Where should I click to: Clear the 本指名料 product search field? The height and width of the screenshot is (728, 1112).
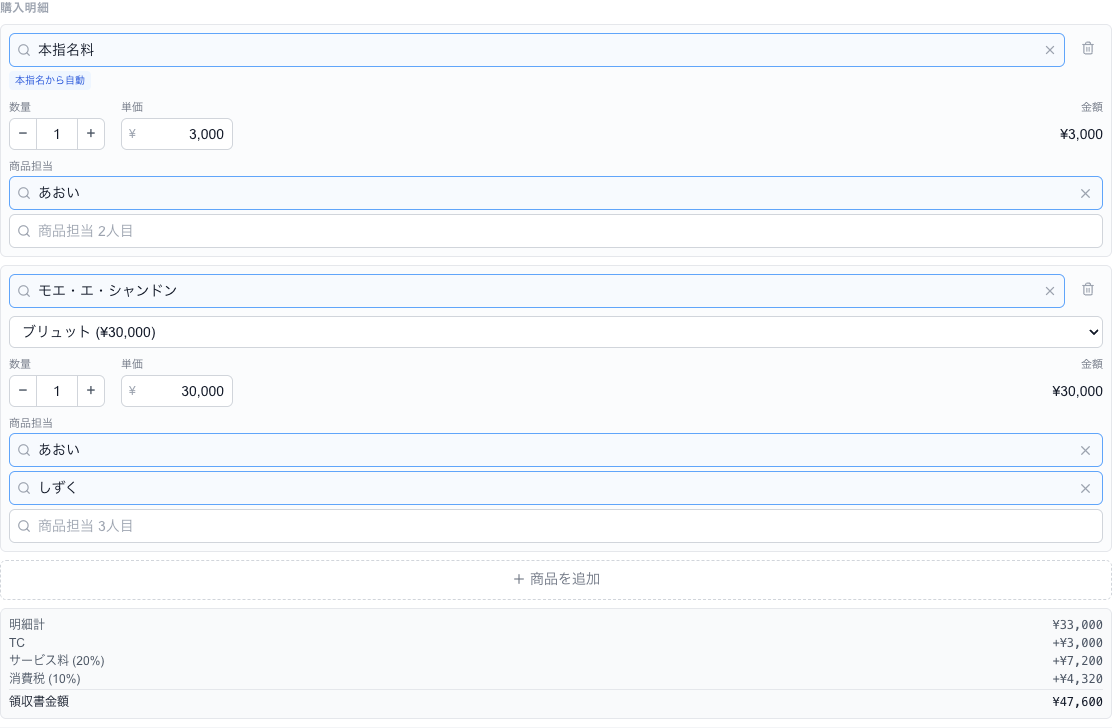[1050, 50]
